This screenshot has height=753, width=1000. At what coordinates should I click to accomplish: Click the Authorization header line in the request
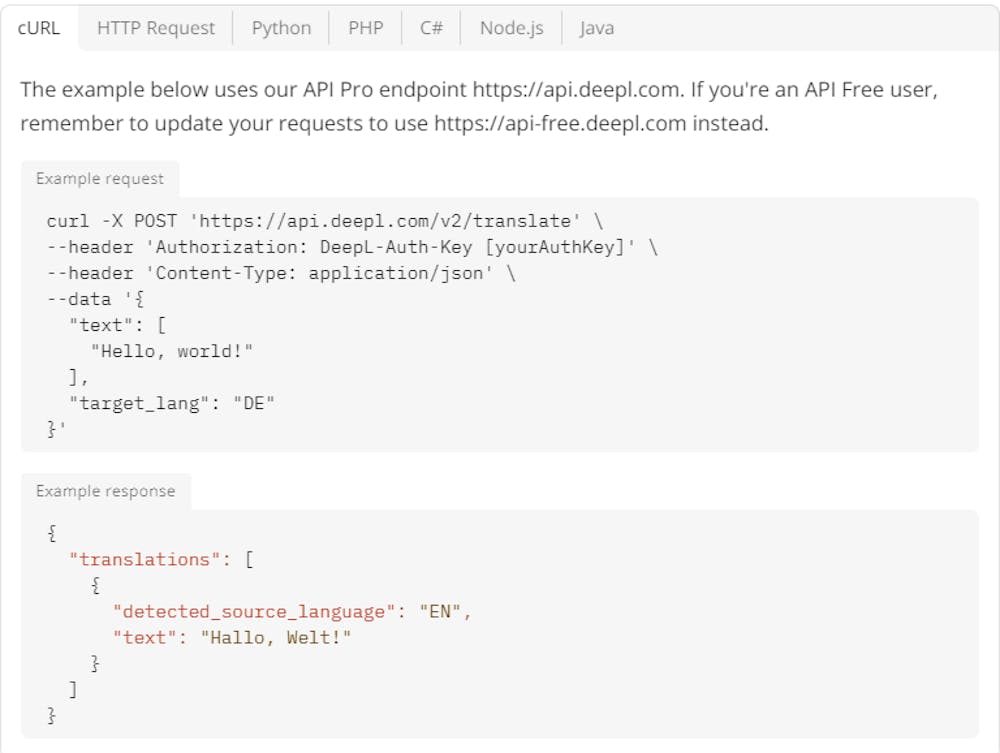(352, 247)
